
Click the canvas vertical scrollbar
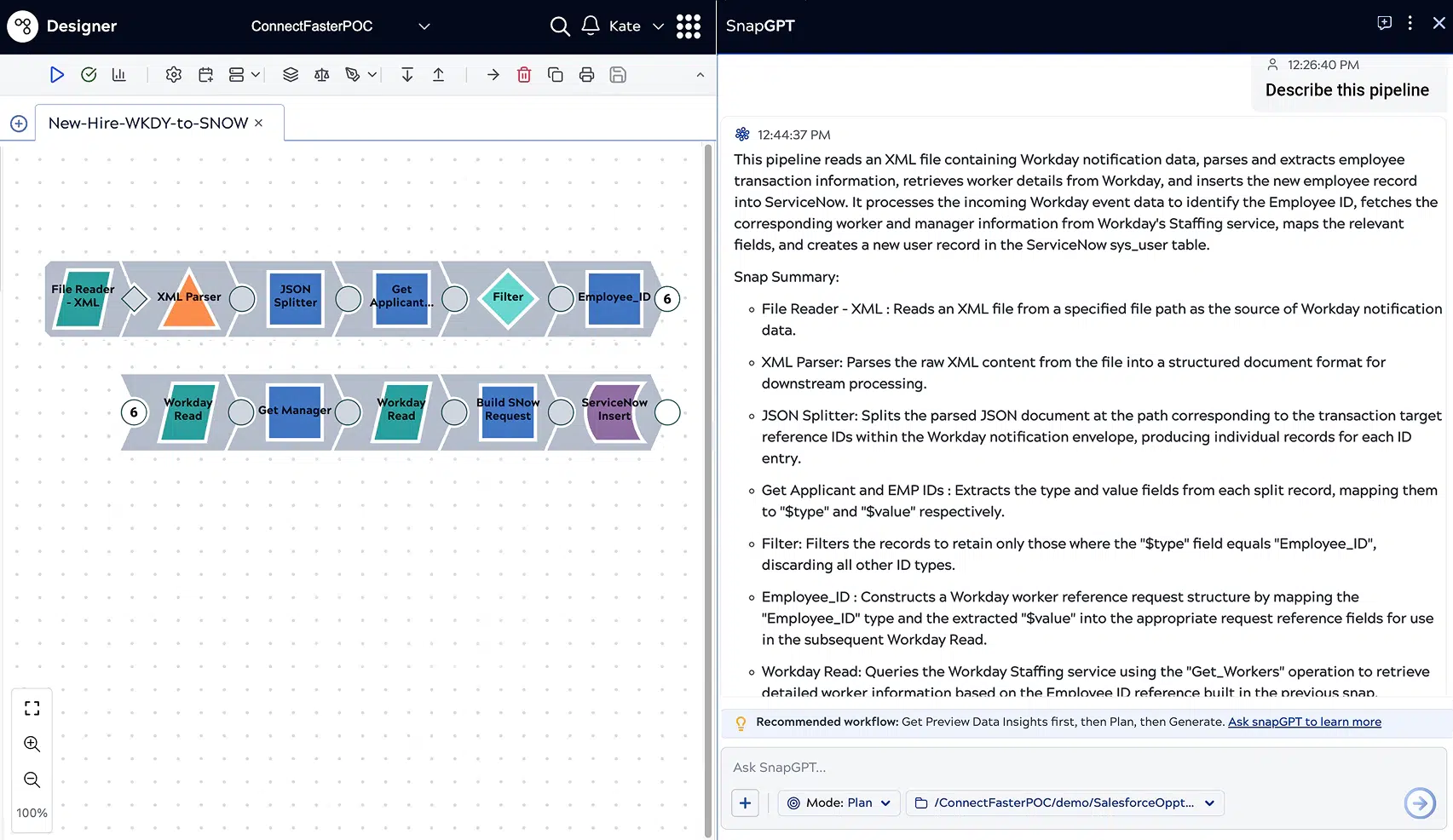click(708, 490)
